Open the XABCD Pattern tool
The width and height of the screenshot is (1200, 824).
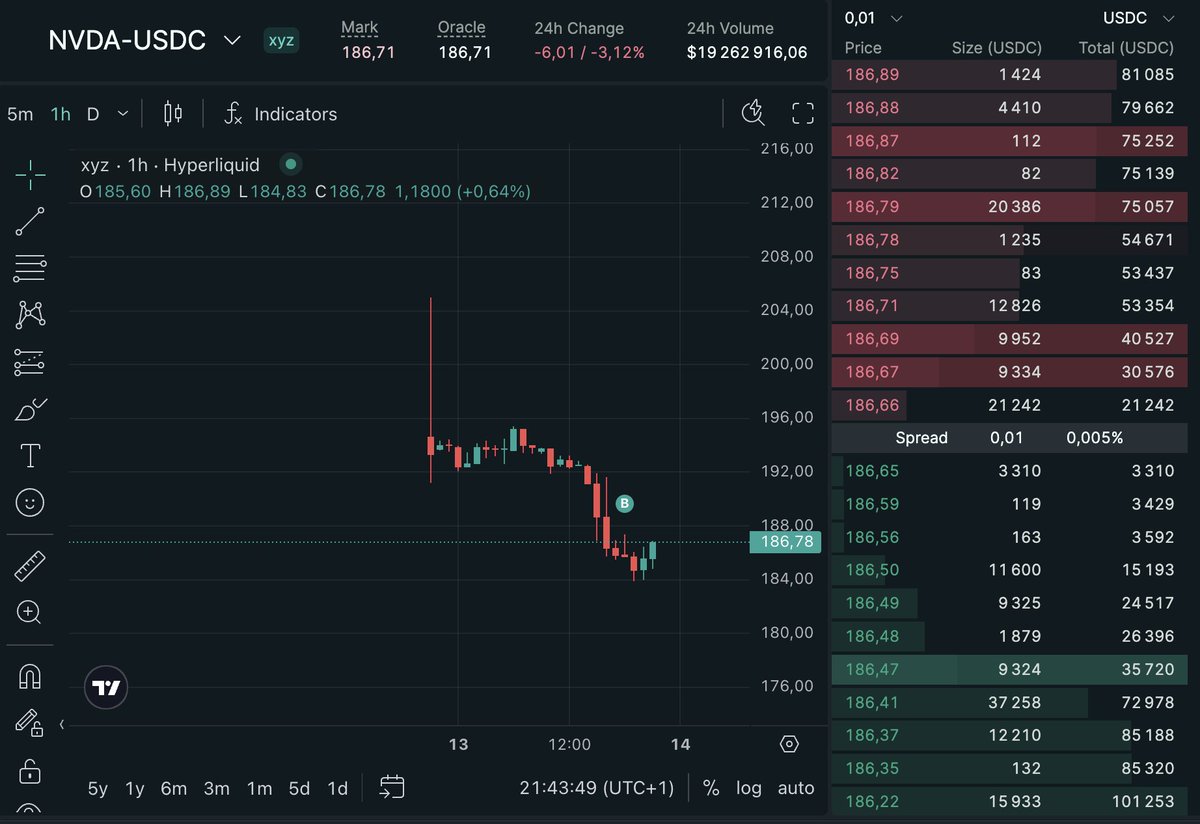tap(28, 315)
